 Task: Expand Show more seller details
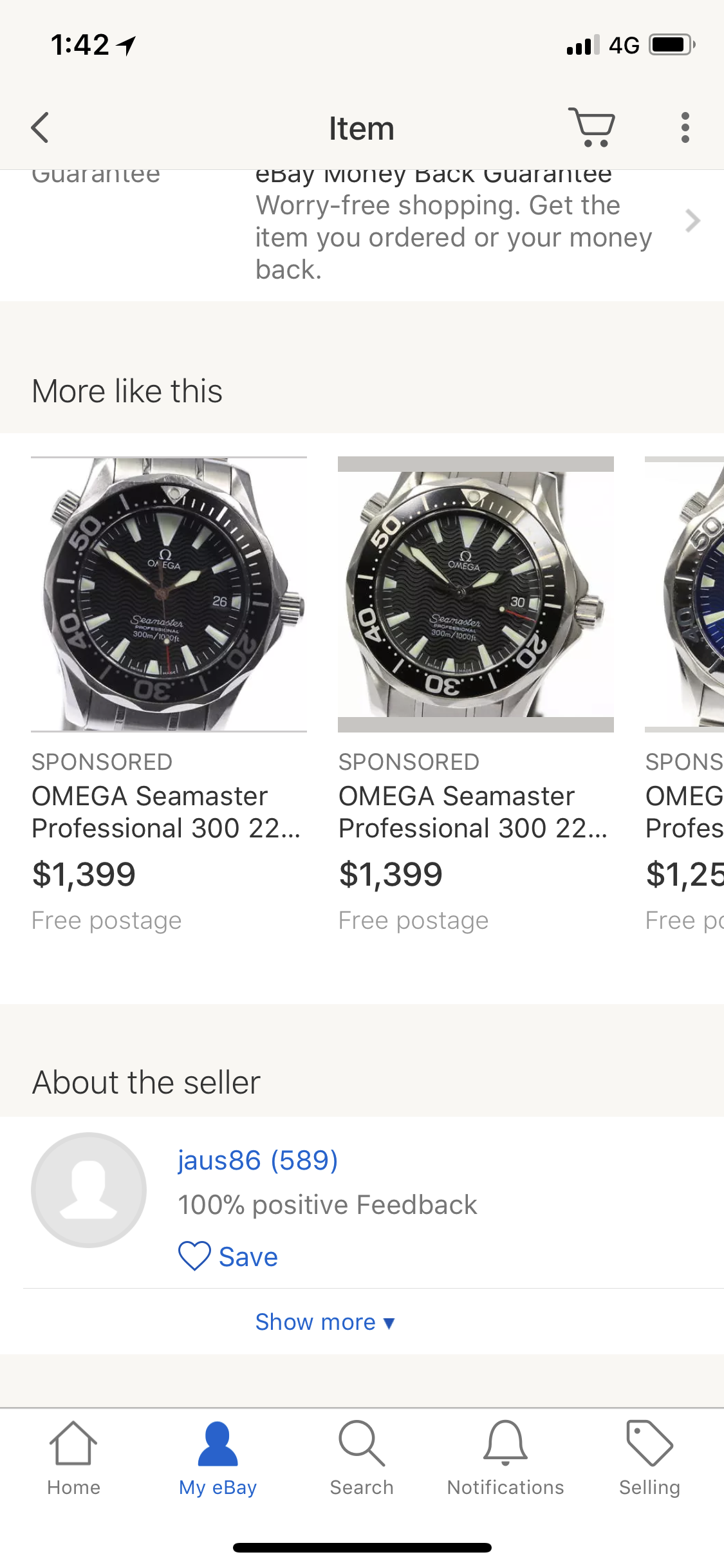[325, 1322]
